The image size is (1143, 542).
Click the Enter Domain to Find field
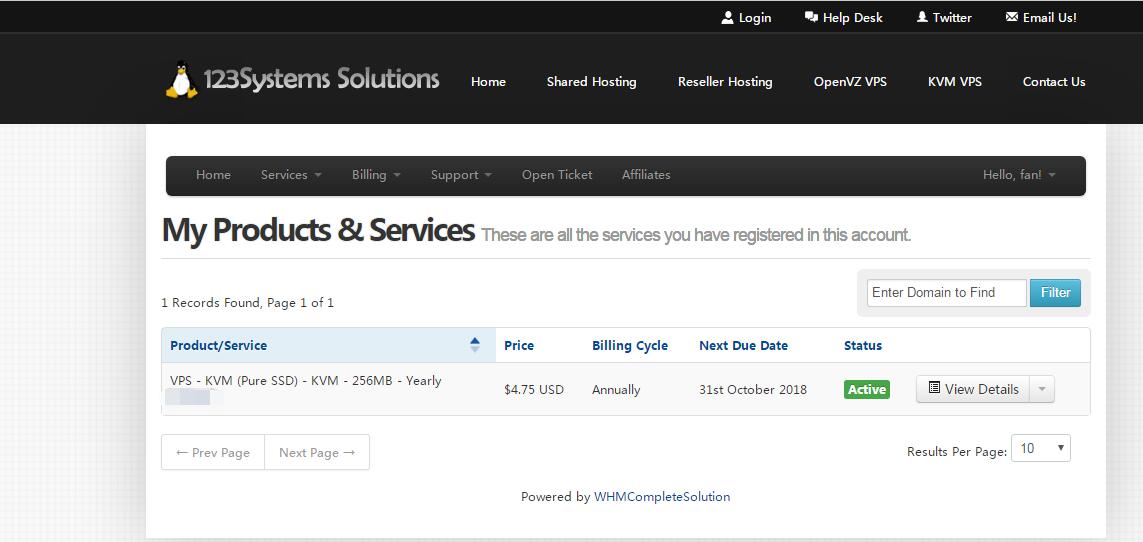[x=946, y=293]
